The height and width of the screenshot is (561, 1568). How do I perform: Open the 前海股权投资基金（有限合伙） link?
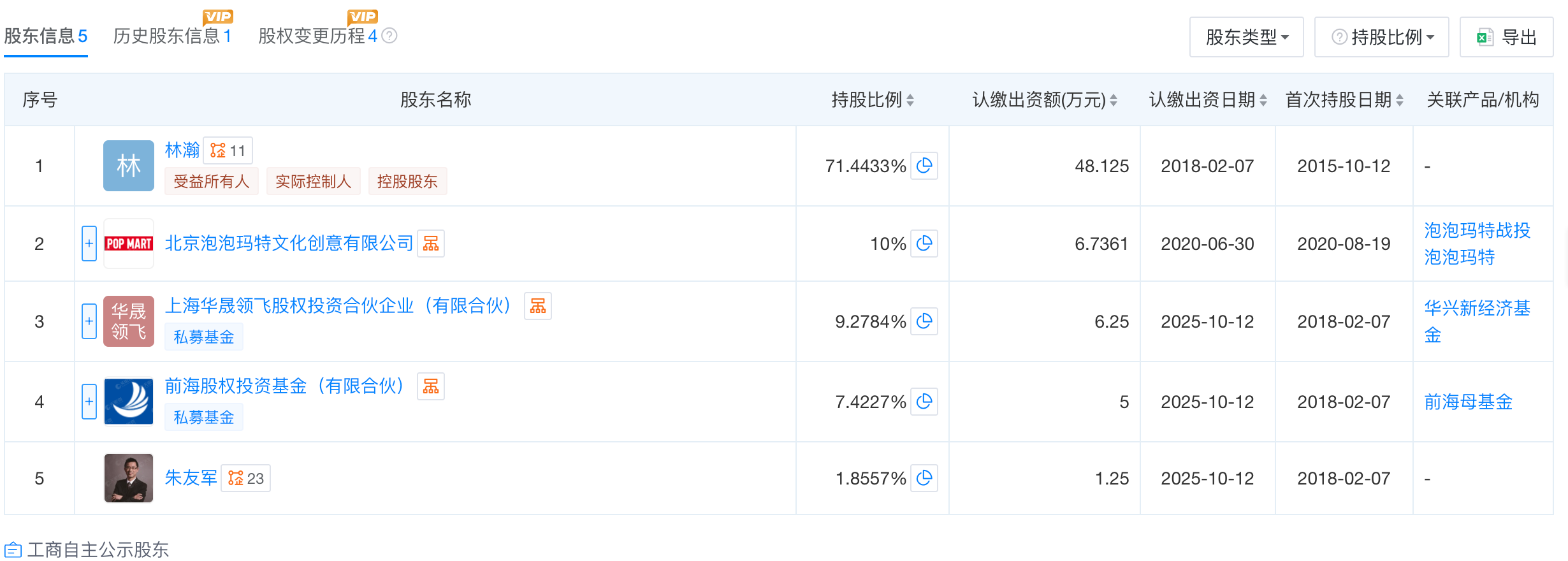(284, 386)
